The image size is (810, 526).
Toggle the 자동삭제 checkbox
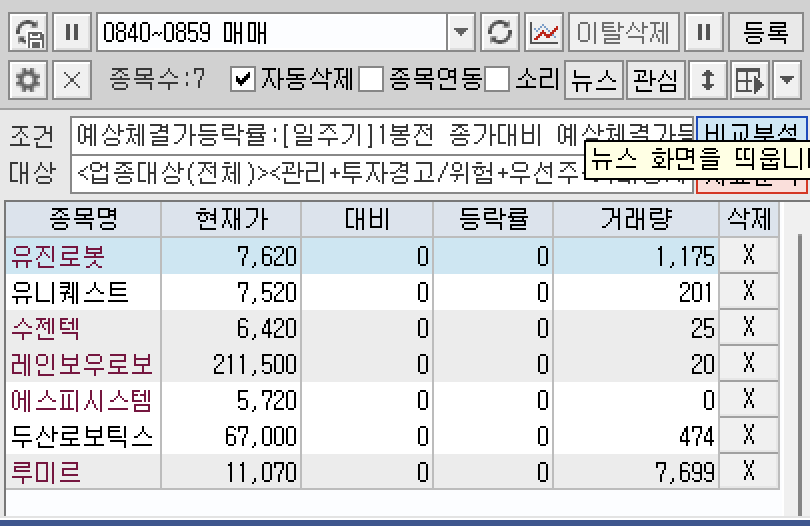pyautogui.click(x=243, y=80)
